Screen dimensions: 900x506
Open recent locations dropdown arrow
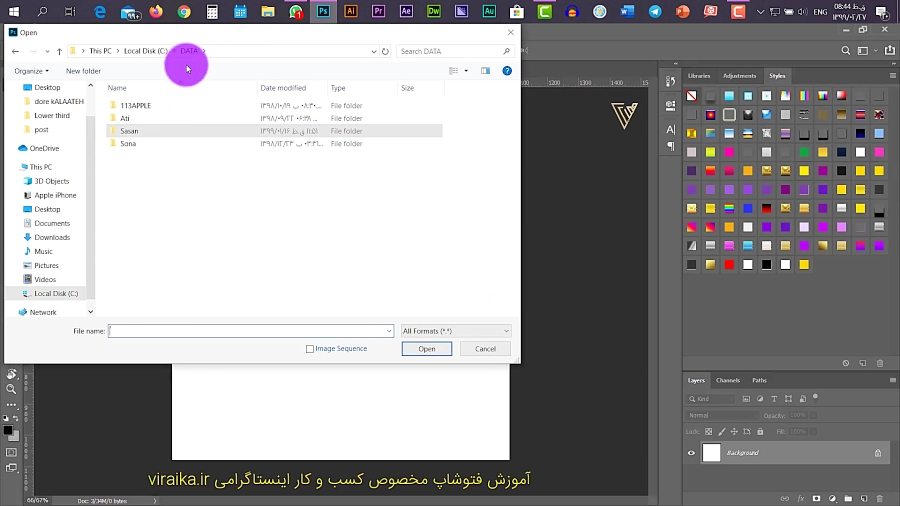point(47,52)
